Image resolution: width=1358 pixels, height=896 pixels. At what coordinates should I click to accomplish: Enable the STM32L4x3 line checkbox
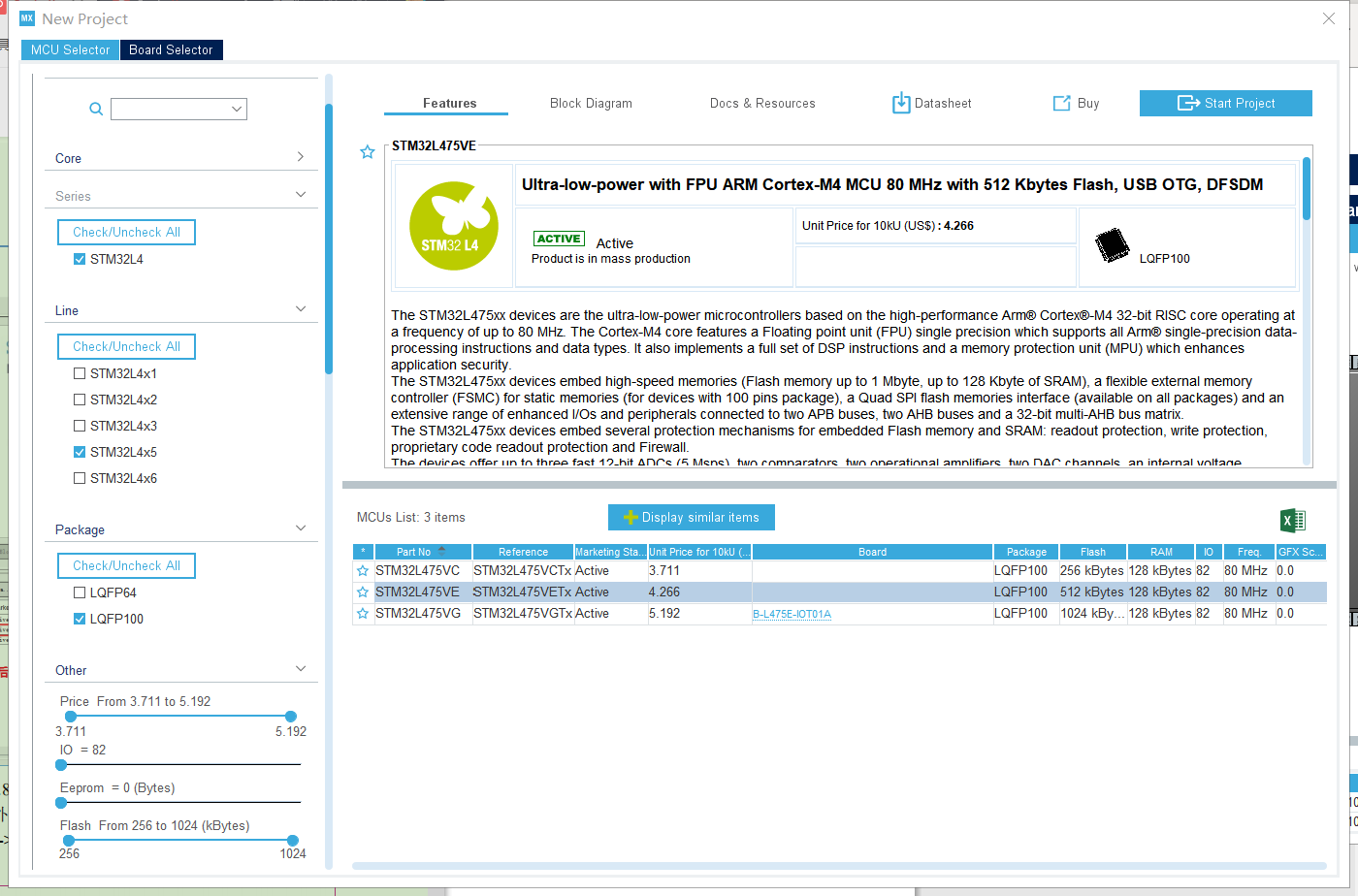pyautogui.click(x=80, y=426)
